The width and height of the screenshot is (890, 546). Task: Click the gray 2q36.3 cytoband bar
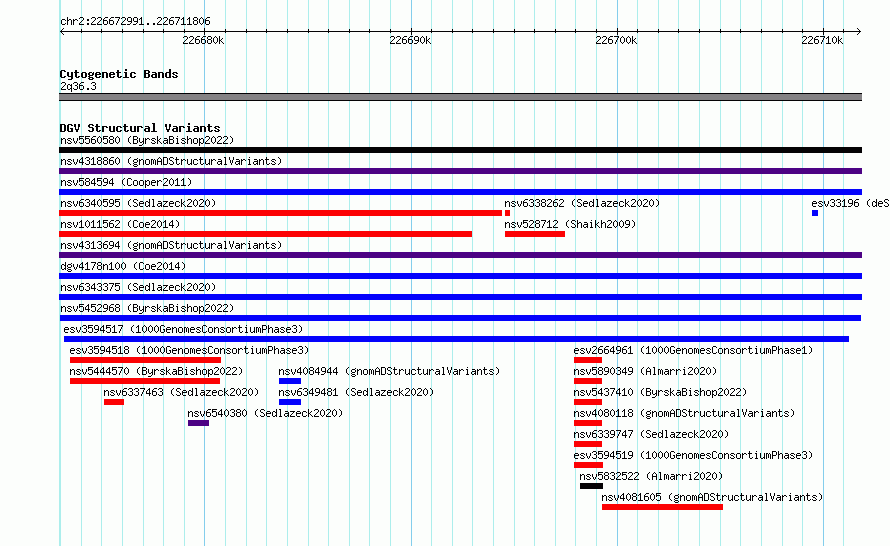click(x=460, y=97)
